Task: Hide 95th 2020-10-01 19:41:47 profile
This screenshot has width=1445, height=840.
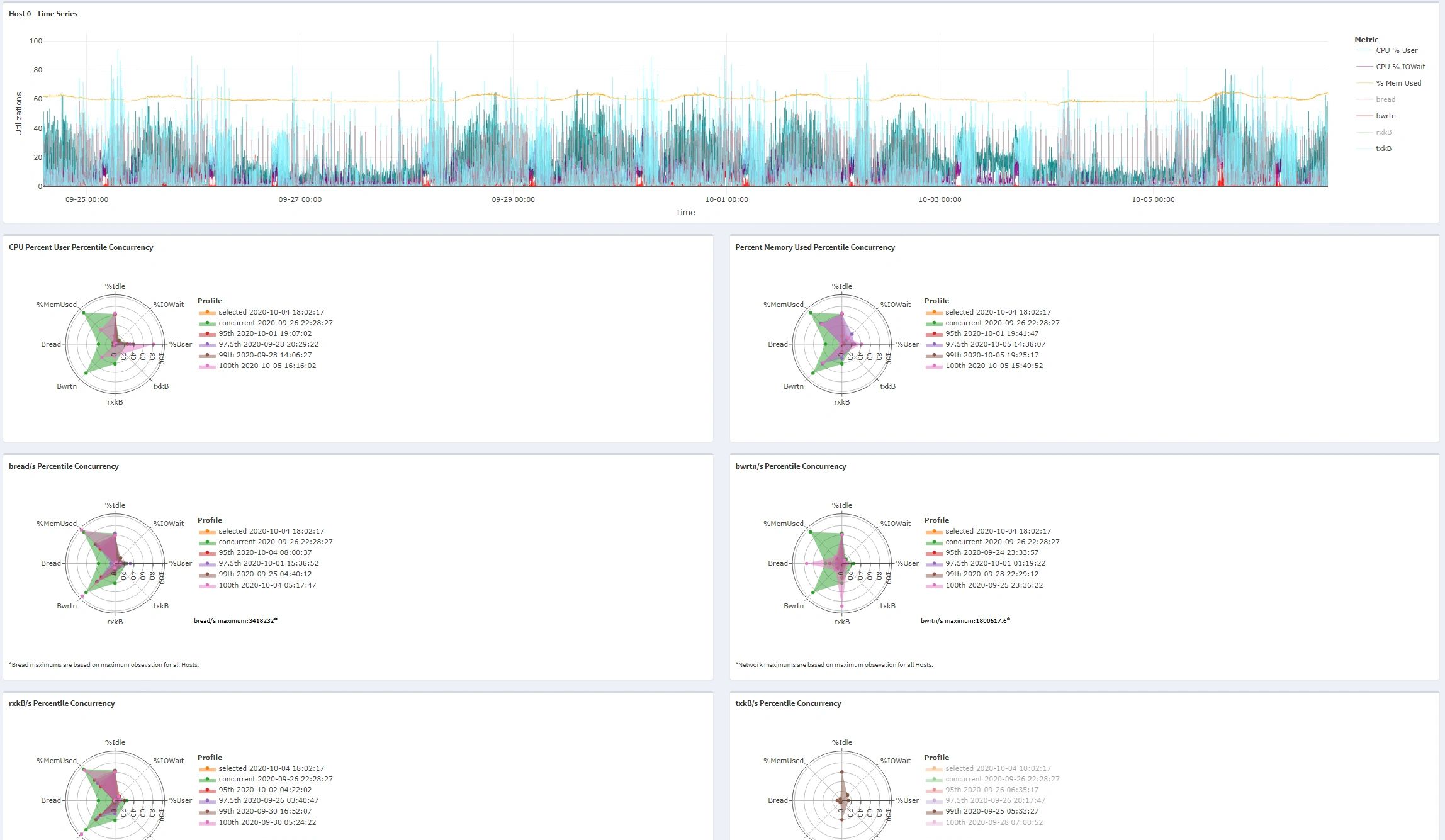Action: coord(982,333)
